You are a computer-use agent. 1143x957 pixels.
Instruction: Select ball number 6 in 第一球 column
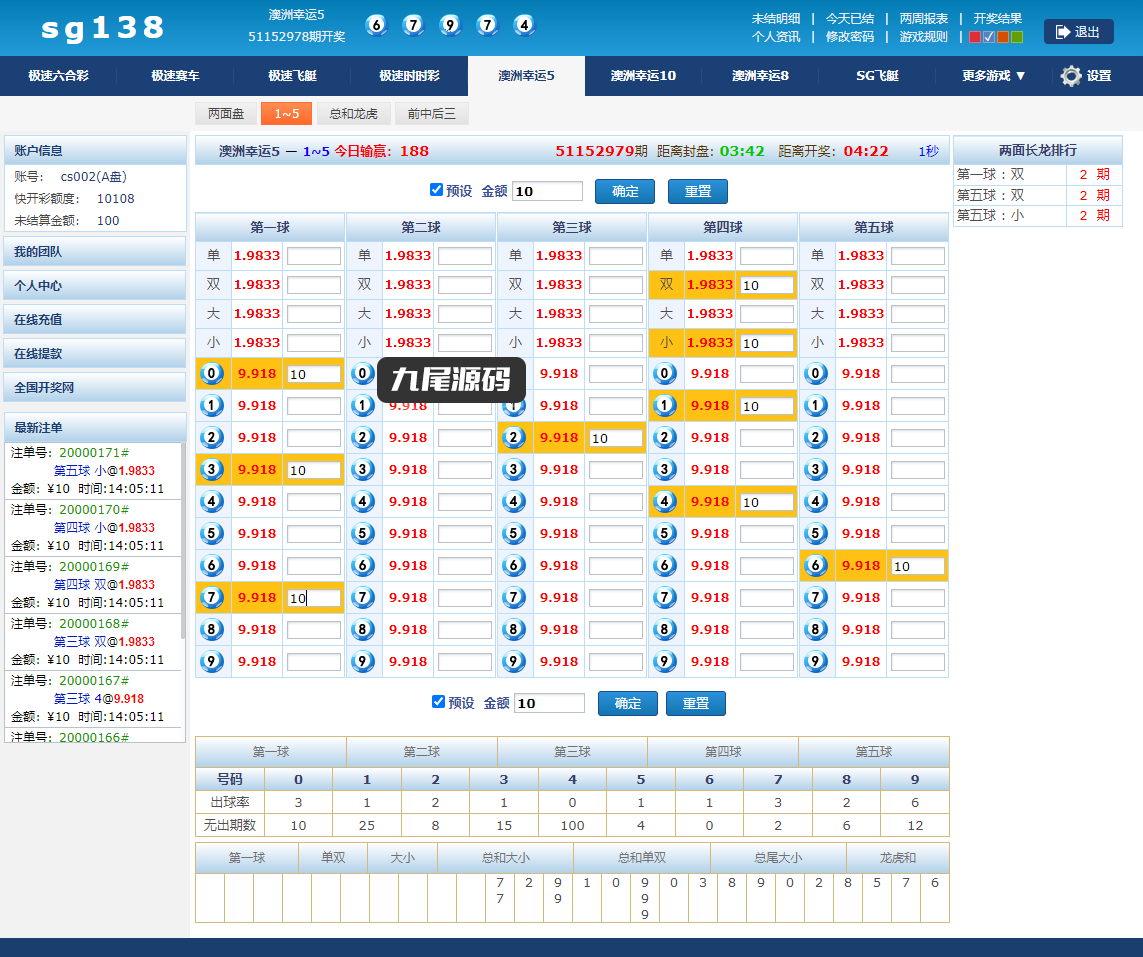point(211,566)
